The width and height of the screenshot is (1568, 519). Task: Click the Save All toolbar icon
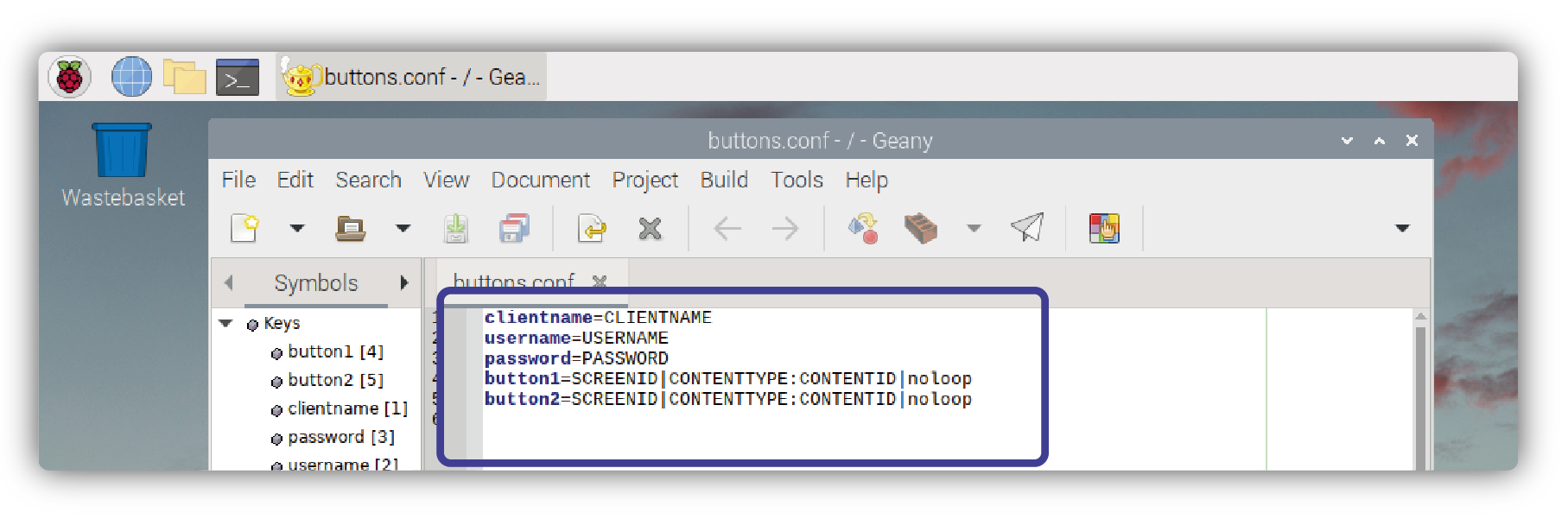coord(514,228)
